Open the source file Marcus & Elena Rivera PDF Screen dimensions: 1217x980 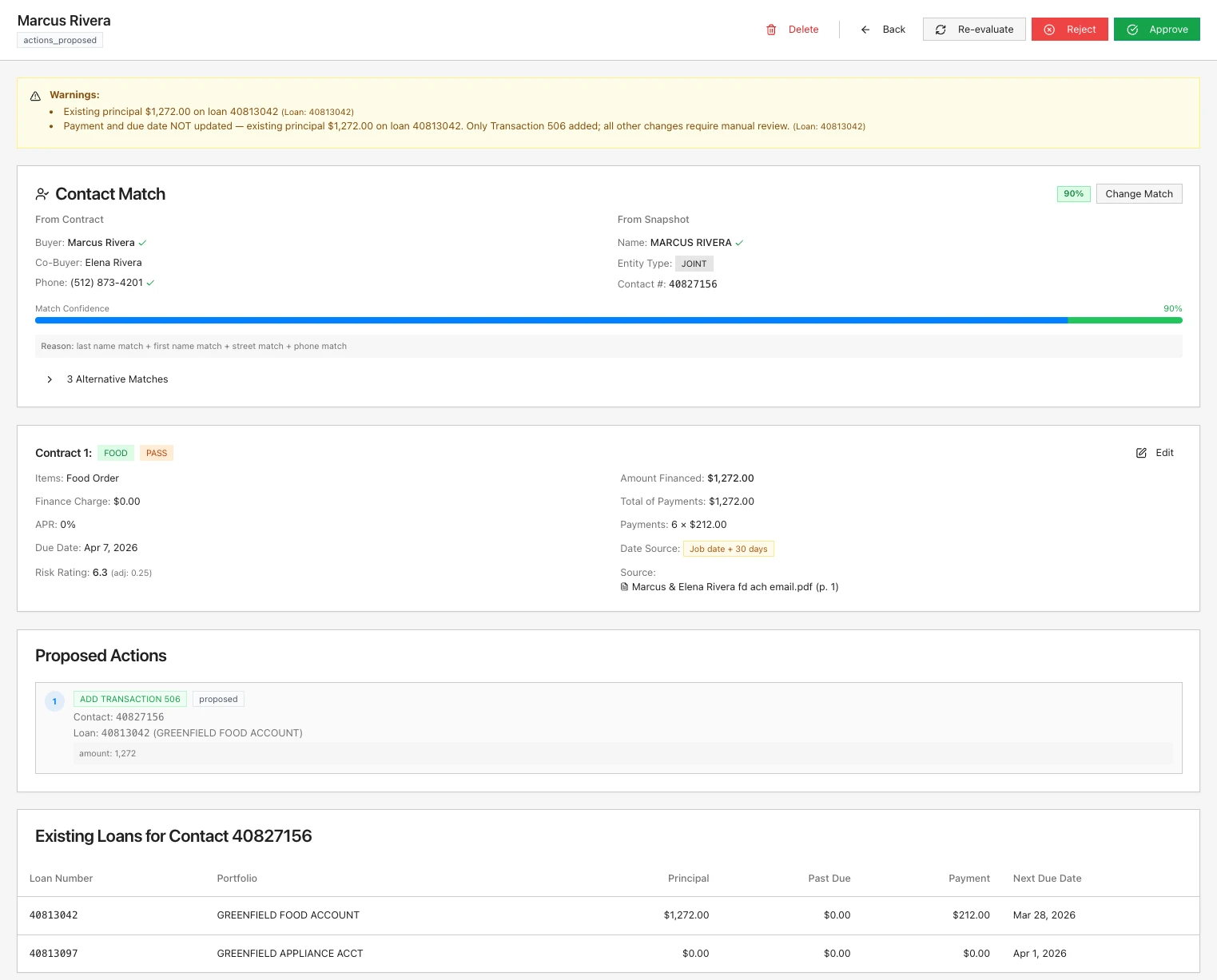pyautogui.click(x=734, y=587)
